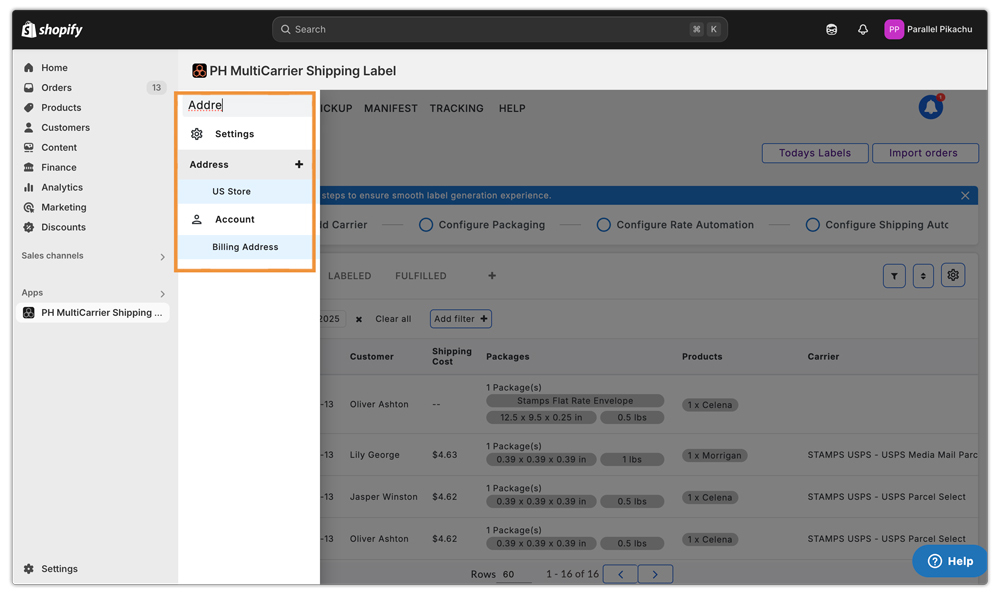Click the Home house icon
The height and width of the screenshot is (595, 1000).
29,68
